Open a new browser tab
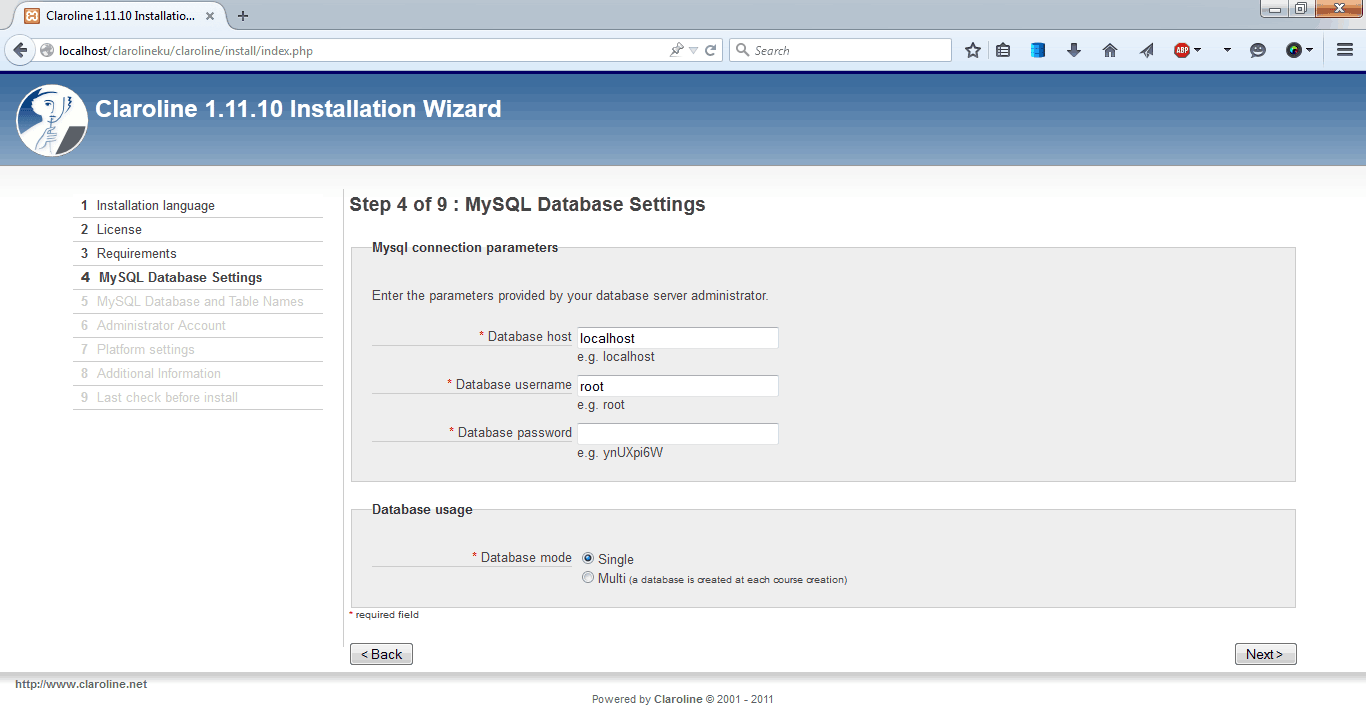The height and width of the screenshot is (714, 1366). click(x=242, y=16)
